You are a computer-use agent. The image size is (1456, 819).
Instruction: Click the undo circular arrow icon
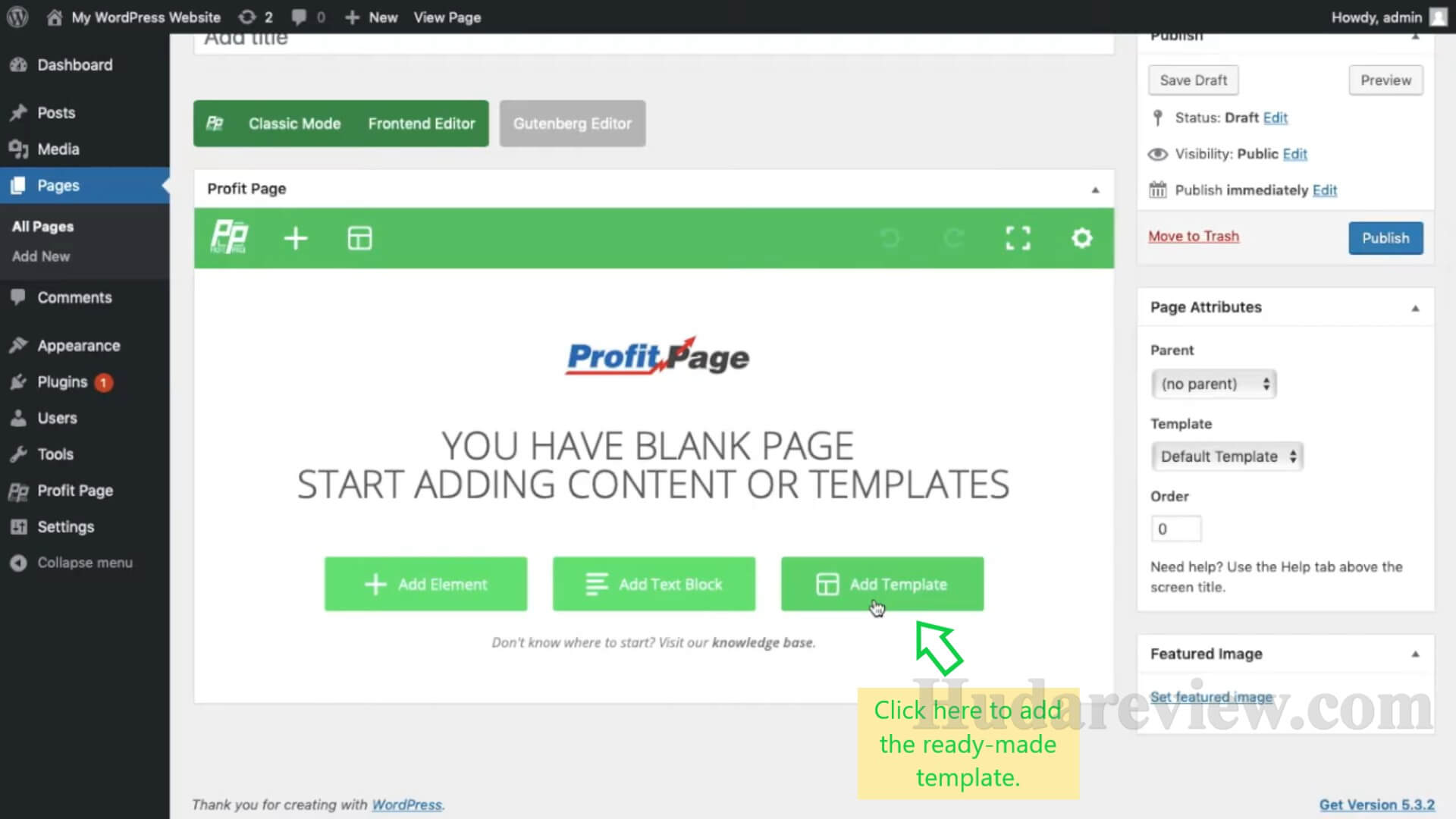tap(889, 238)
